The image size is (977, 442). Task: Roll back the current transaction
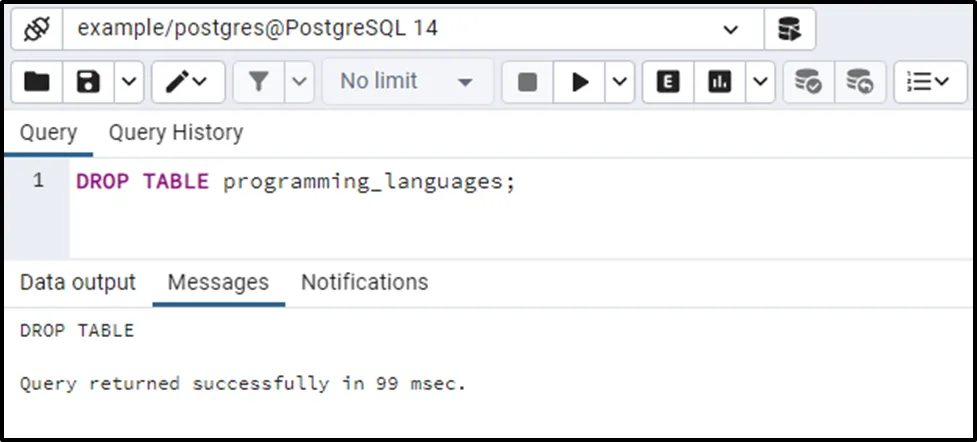pos(858,82)
